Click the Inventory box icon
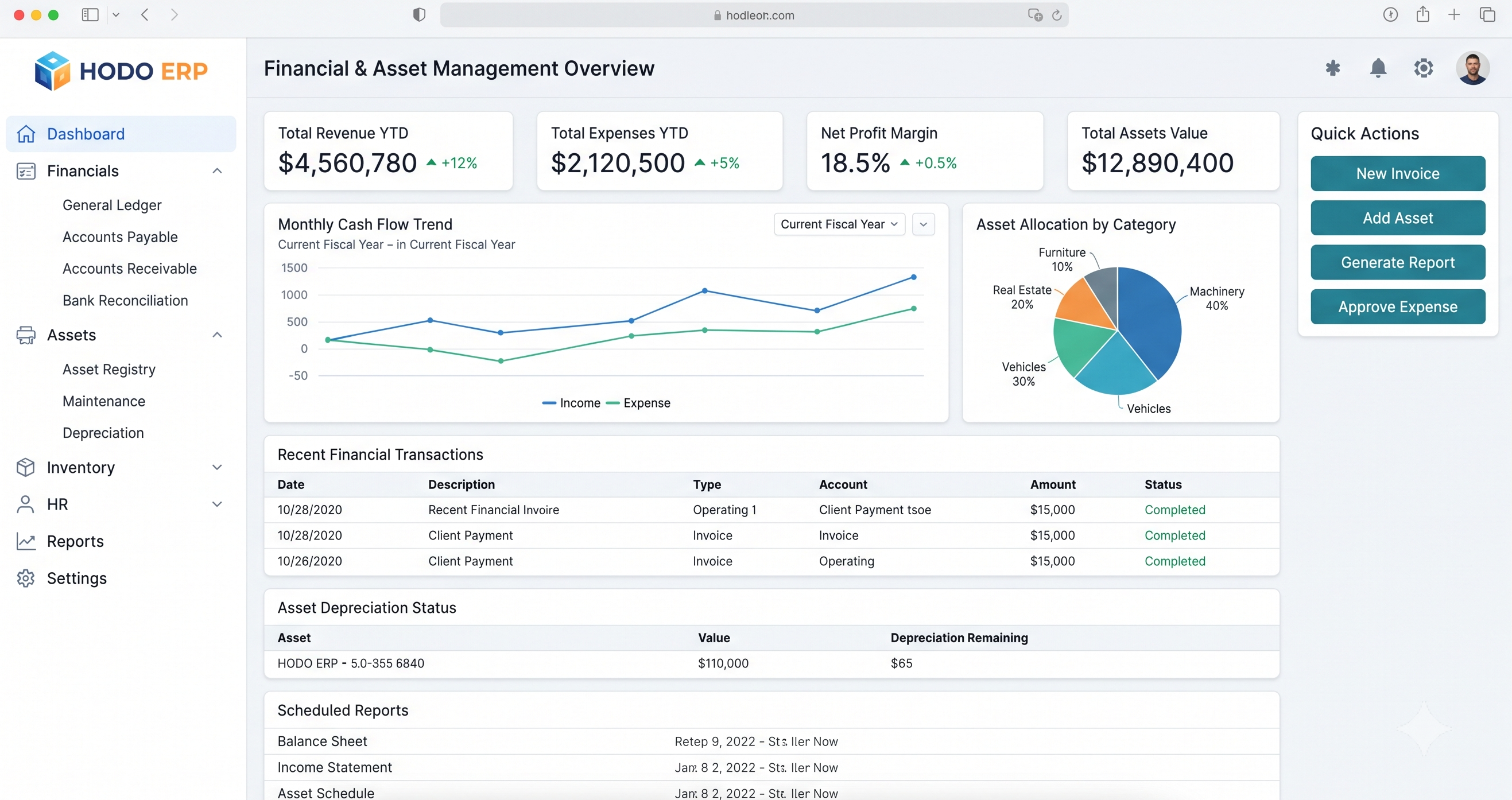1512x800 pixels. click(26, 467)
